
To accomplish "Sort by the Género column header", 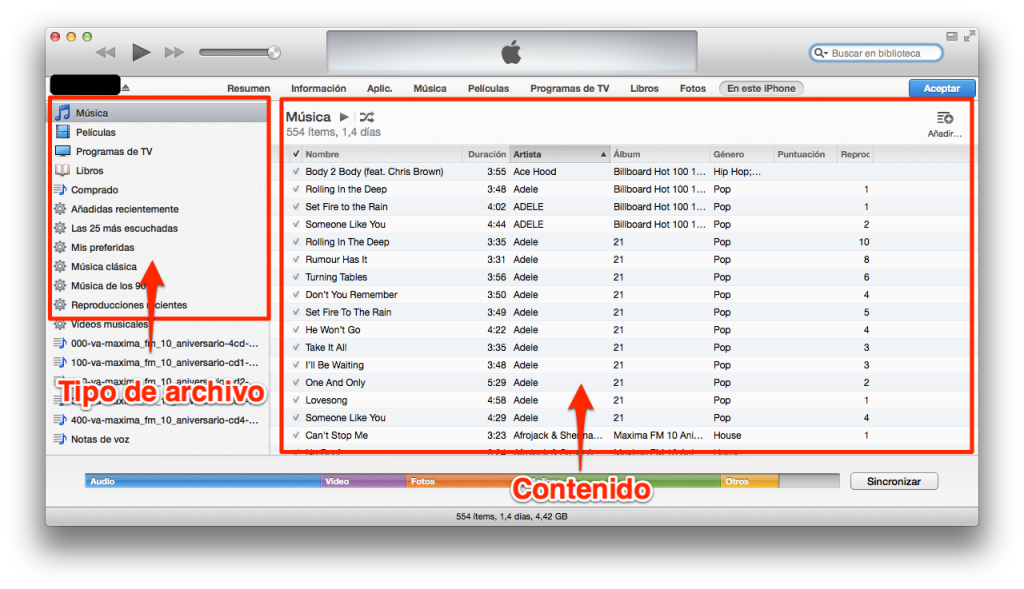I will [x=741, y=154].
